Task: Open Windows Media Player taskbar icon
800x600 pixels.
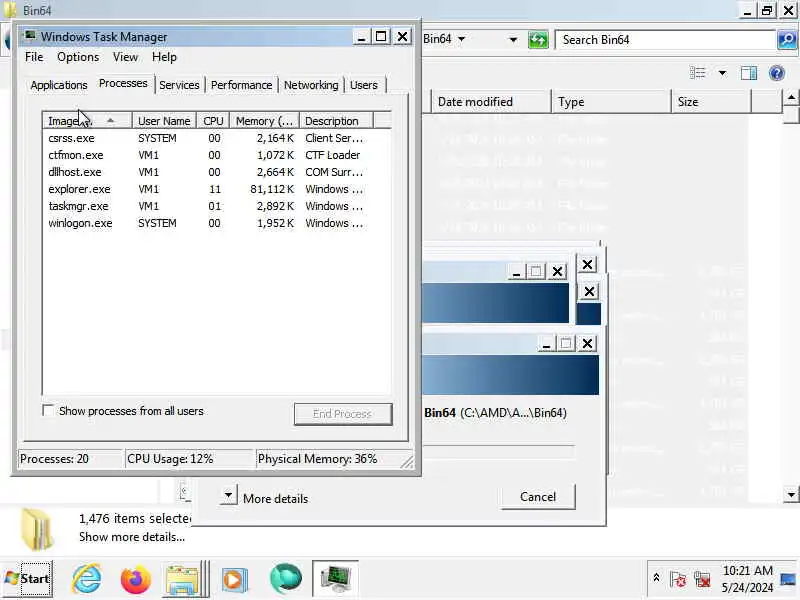Action: tap(234, 580)
